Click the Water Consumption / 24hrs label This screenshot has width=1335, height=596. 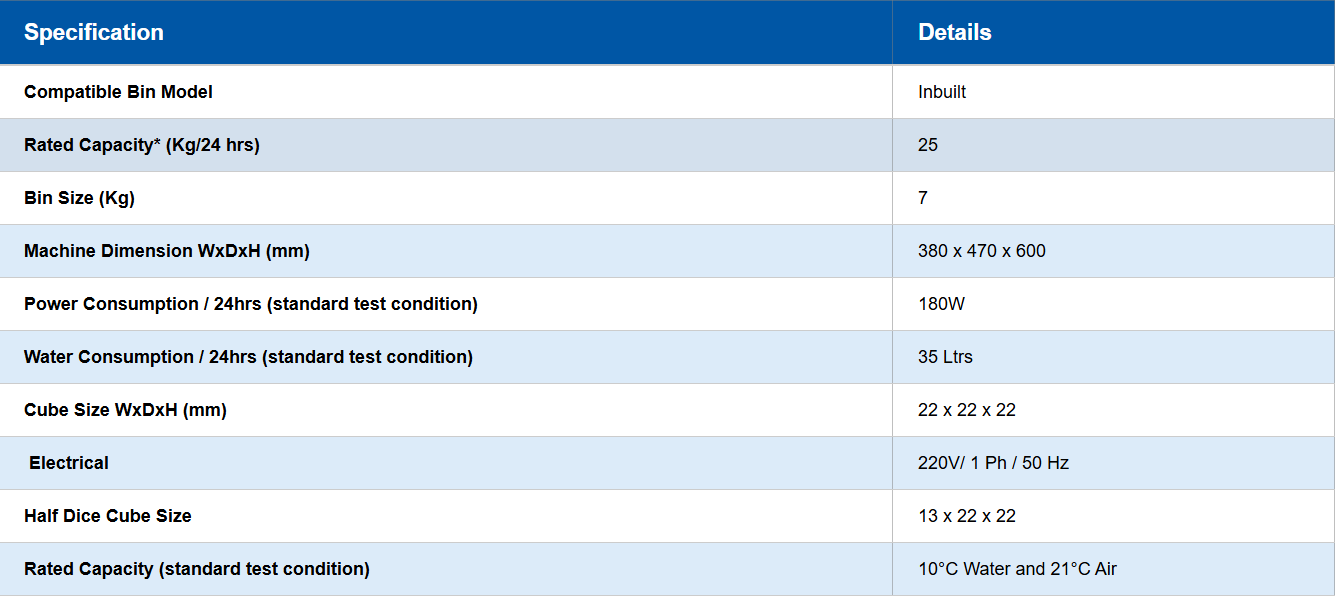(248, 357)
